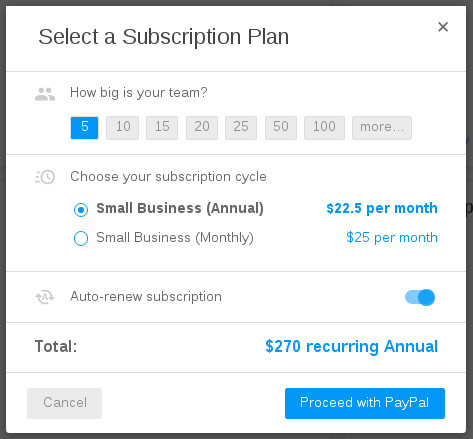Choose team size 50

click(x=281, y=128)
